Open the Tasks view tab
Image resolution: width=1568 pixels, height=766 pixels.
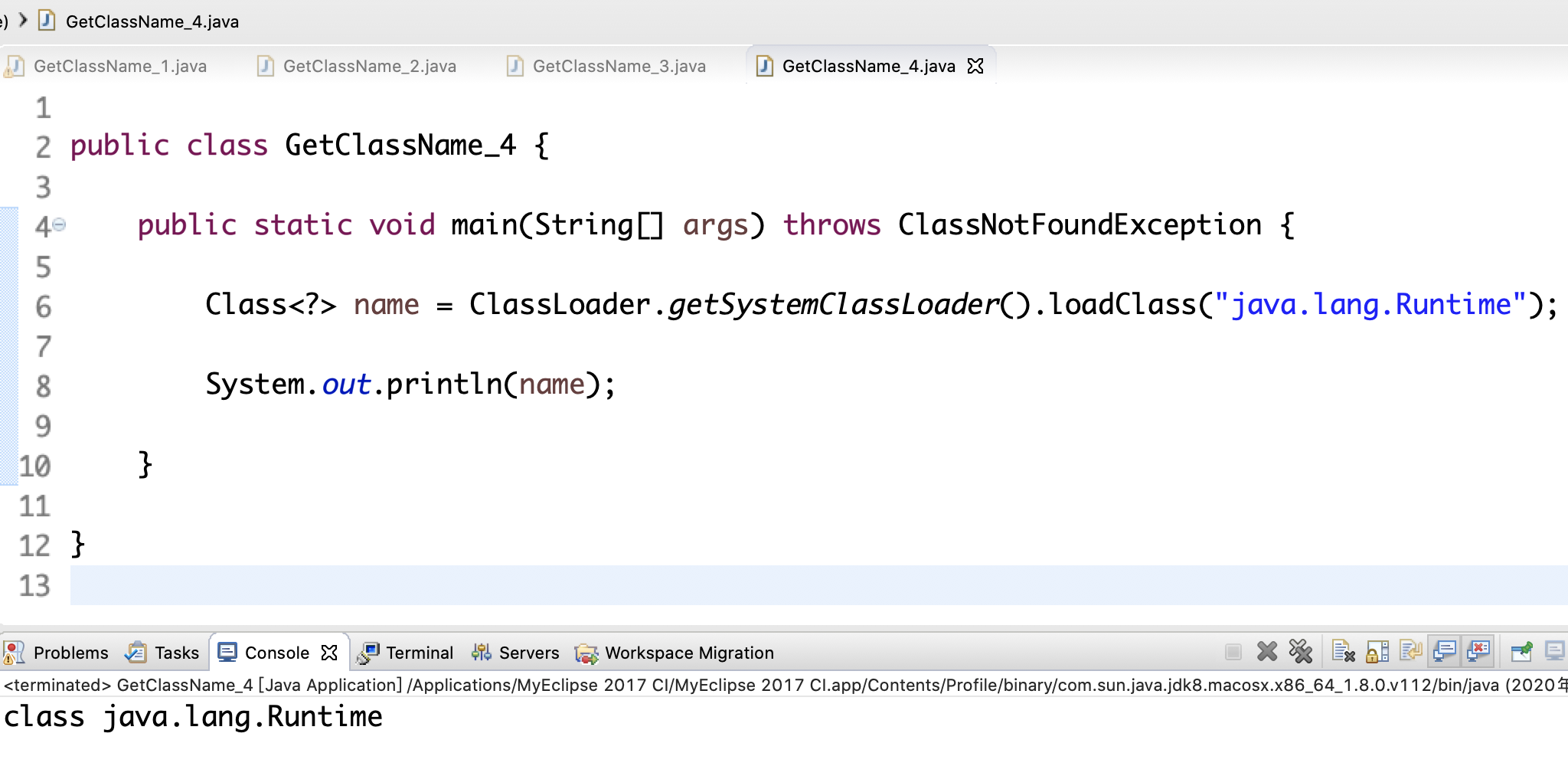coord(162,653)
